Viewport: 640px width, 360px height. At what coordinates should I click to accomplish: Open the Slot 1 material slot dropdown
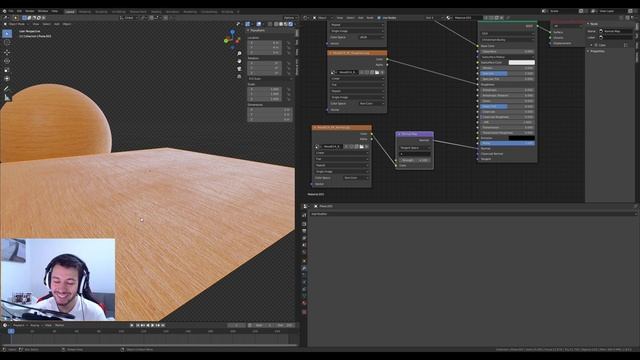click(434, 18)
